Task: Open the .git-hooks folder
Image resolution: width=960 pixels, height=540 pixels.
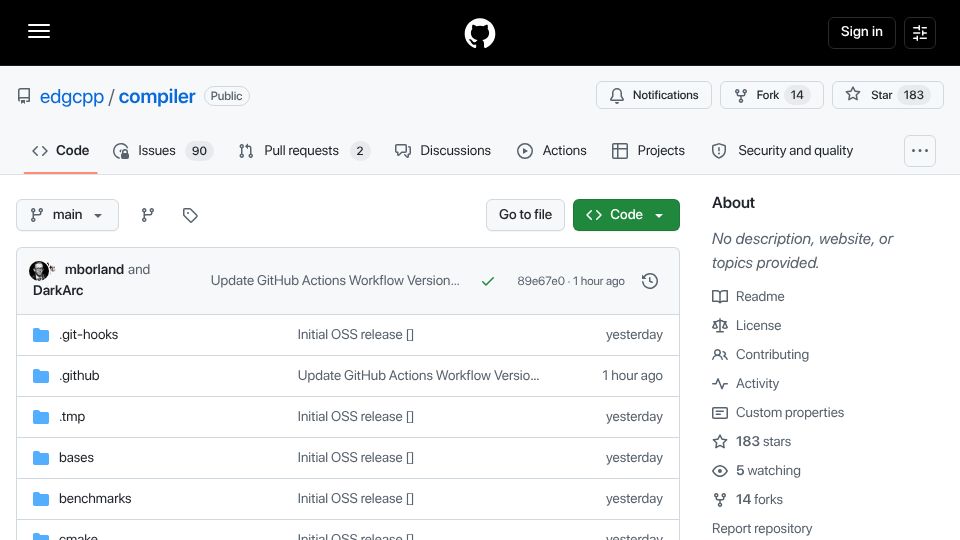Action: (89, 335)
